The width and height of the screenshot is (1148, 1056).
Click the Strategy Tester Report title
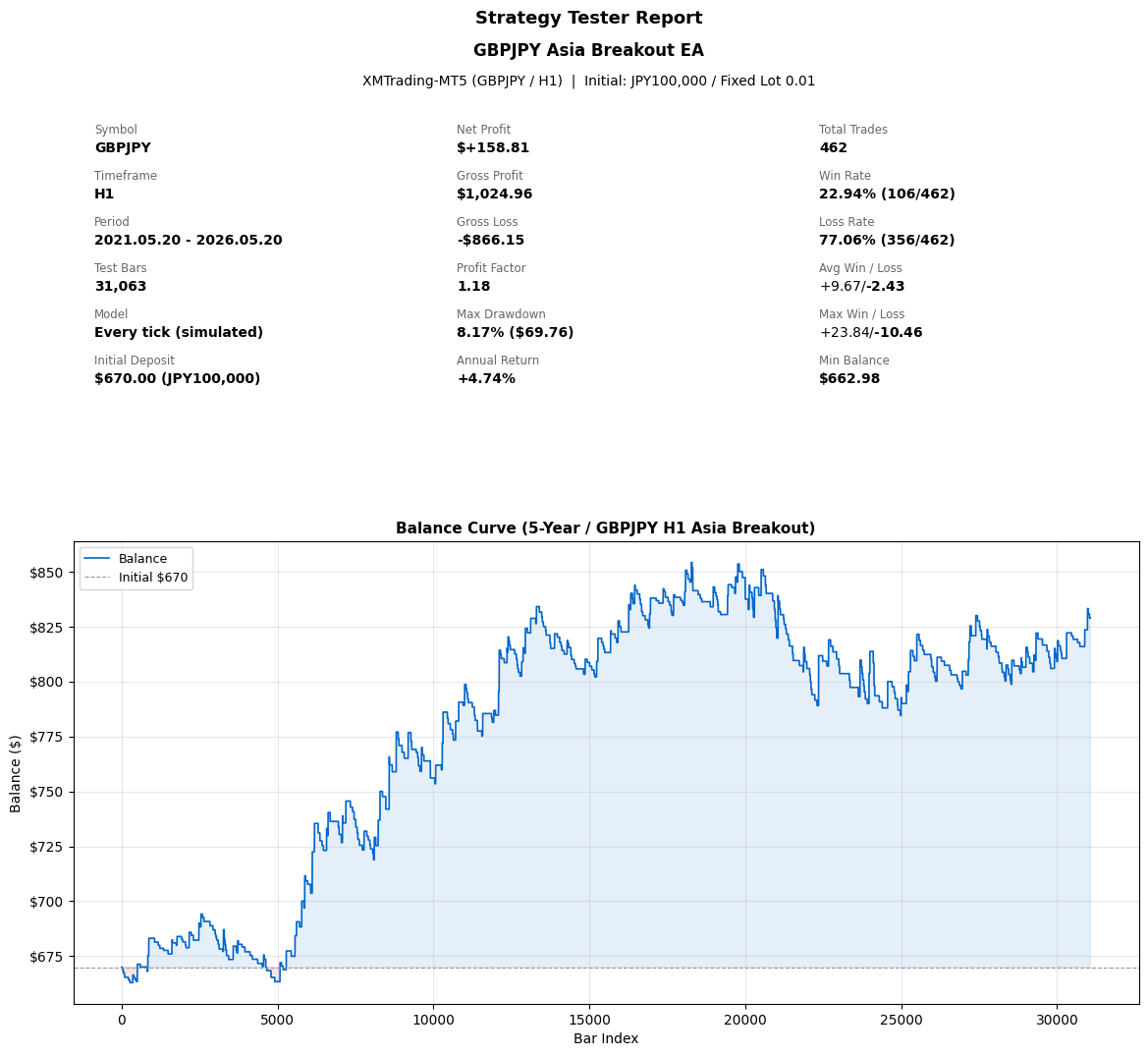pyautogui.click(x=588, y=19)
